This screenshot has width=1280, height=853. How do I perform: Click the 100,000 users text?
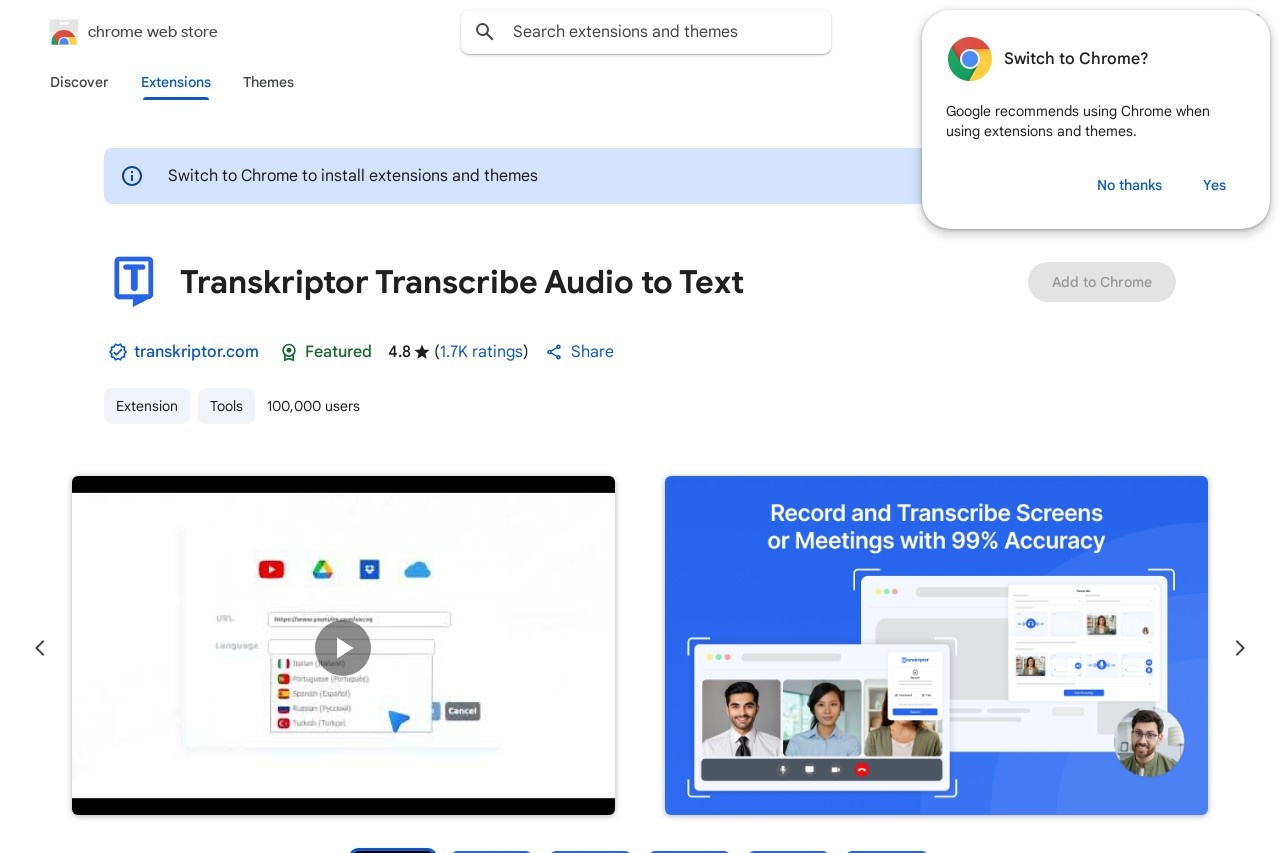tap(313, 406)
